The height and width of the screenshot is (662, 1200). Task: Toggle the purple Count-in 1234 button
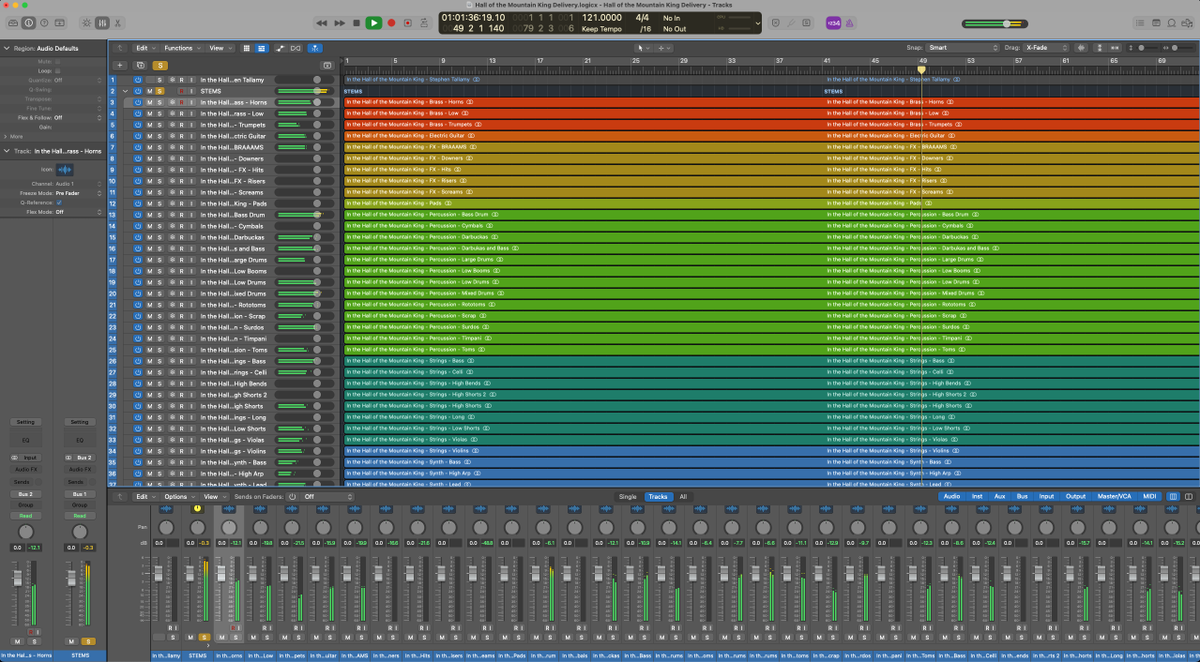[834, 23]
